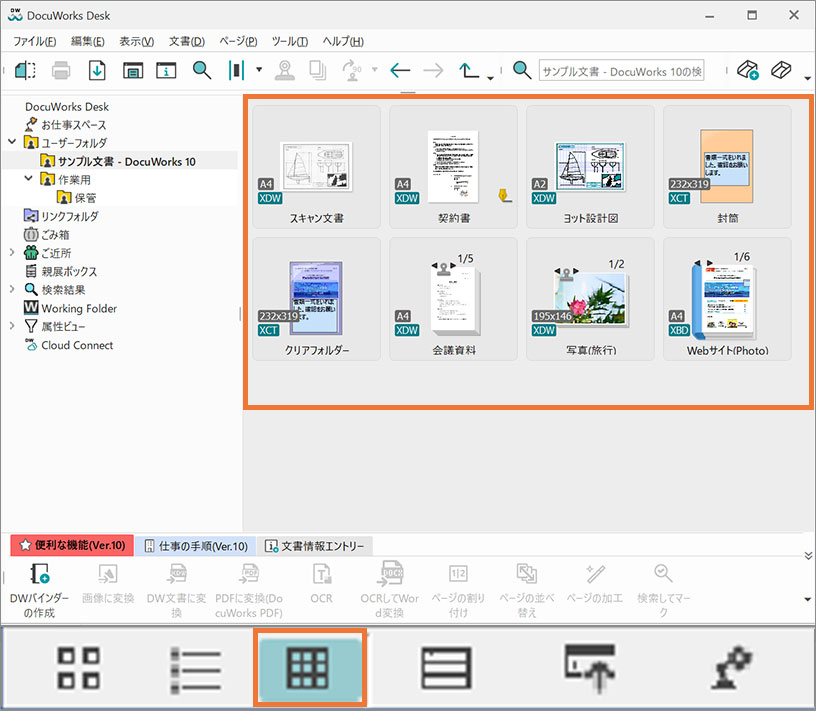Go forward with the right arrow

[433, 70]
